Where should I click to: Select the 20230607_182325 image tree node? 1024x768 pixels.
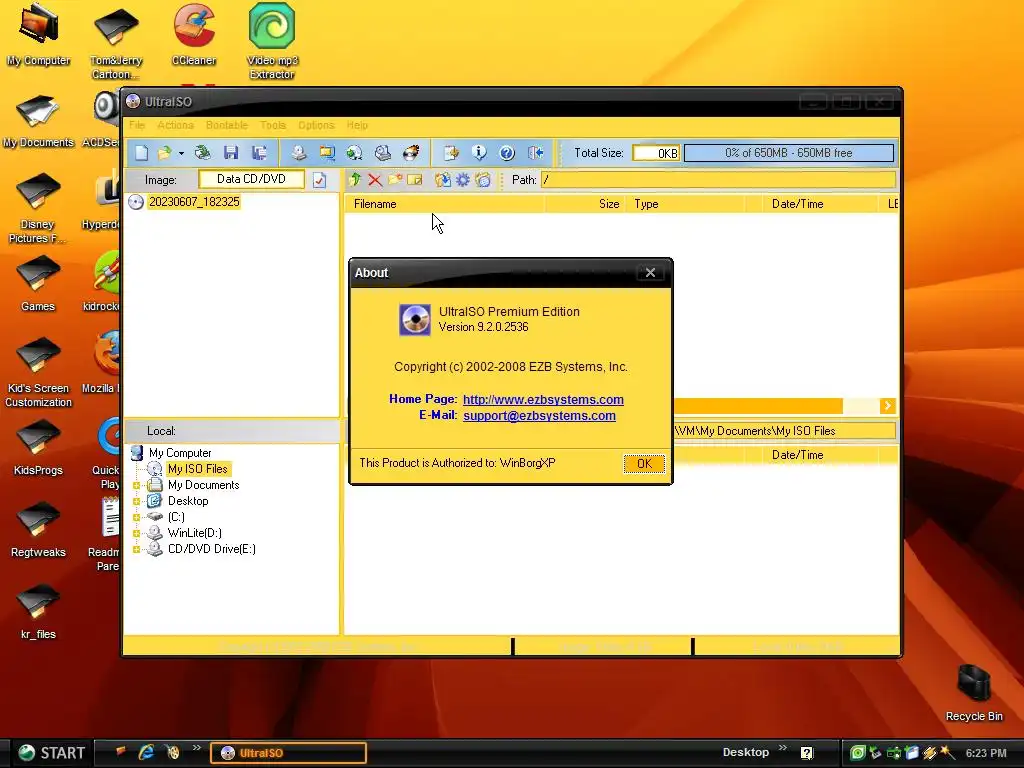[x=194, y=202]
